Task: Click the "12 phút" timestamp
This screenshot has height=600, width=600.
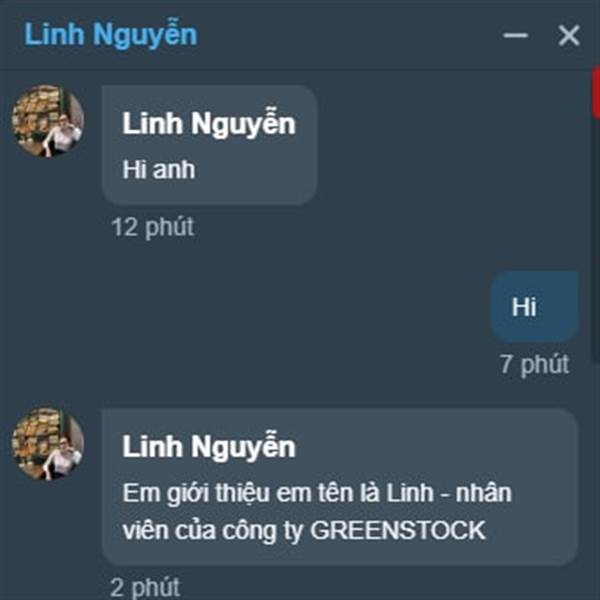Action: pos(153,227)
